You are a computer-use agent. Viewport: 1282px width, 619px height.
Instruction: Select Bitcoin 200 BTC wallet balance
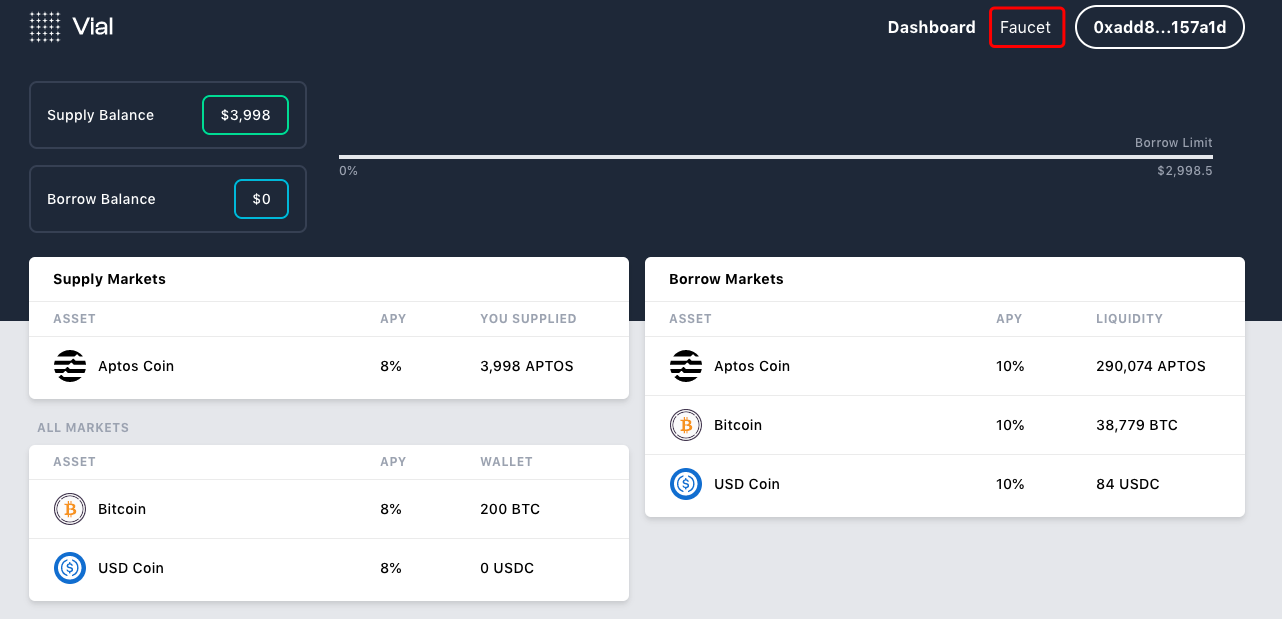tap(510, 509)
